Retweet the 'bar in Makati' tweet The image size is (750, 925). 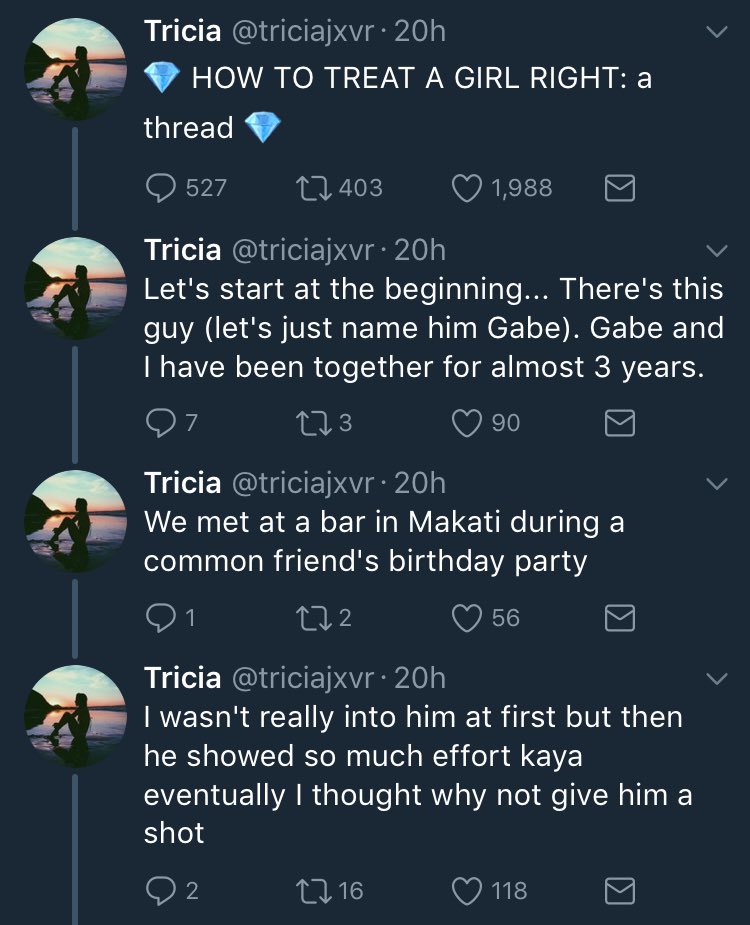pos(313,618)
